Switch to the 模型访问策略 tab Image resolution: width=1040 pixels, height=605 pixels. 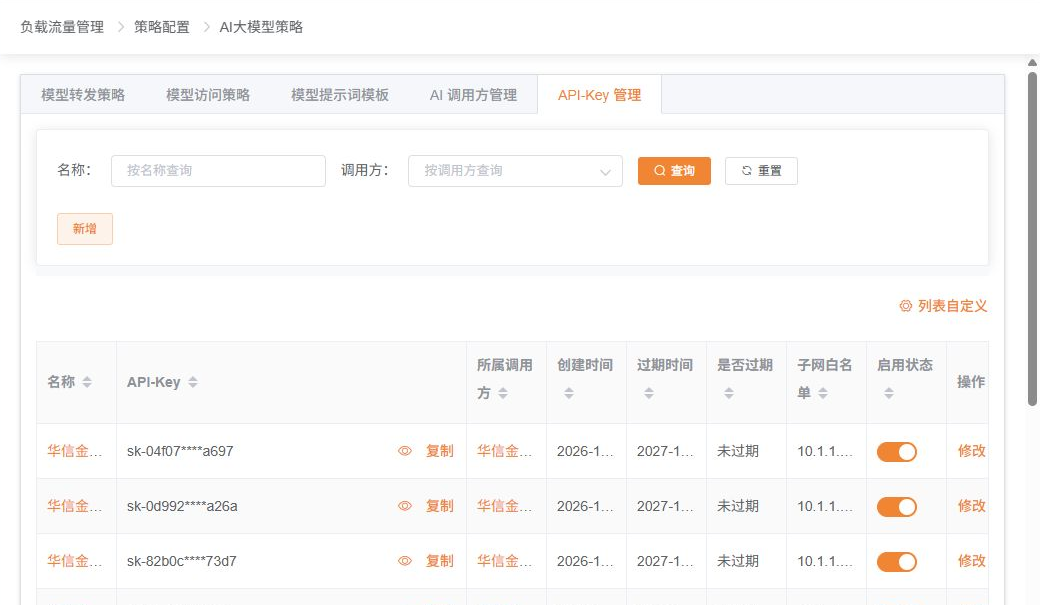(x=208, y=95)
